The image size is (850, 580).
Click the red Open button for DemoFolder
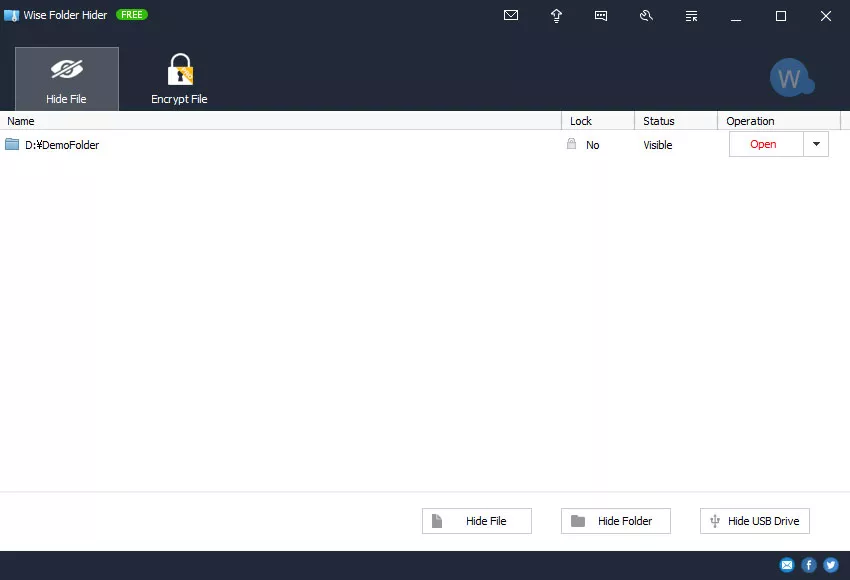point(766,144)
